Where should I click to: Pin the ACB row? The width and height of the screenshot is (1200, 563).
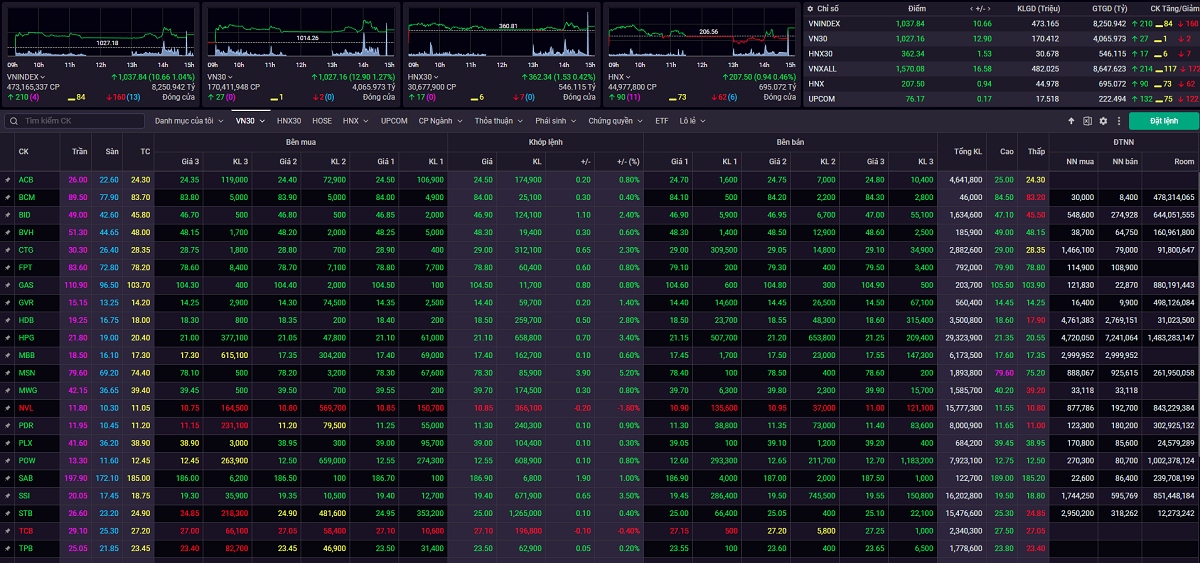7,180
